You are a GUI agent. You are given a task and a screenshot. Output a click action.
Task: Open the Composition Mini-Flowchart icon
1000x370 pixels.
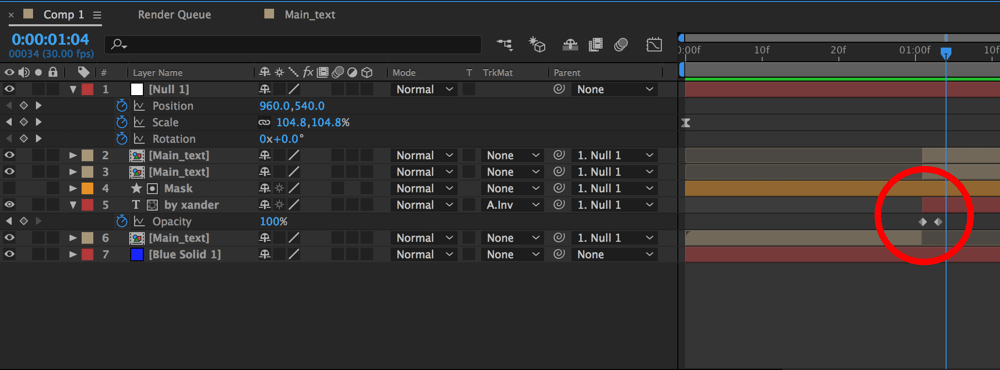[505, 45]
